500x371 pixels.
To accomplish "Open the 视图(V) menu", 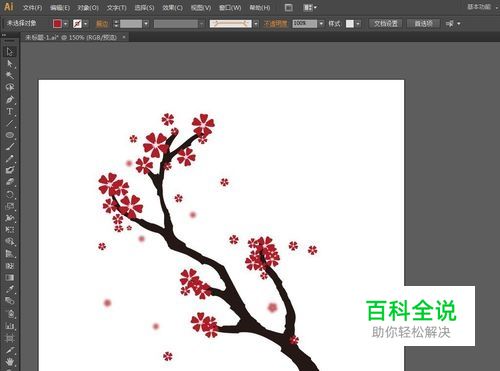I will 201,8.
